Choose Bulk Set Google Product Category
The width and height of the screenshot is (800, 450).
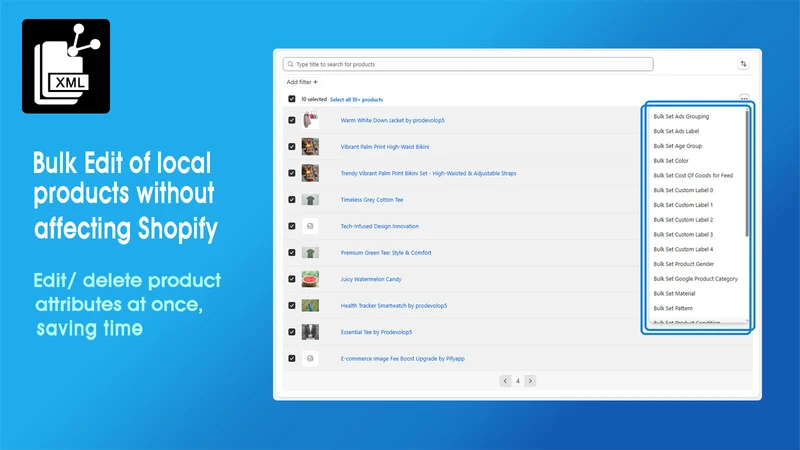(x=695, y=279)
